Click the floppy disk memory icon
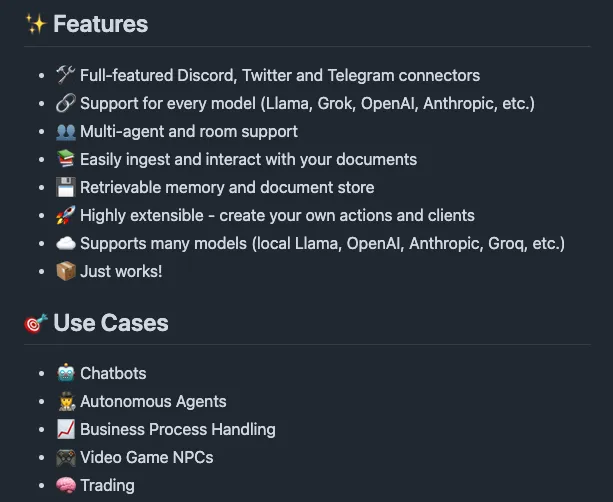 [66, 187]
